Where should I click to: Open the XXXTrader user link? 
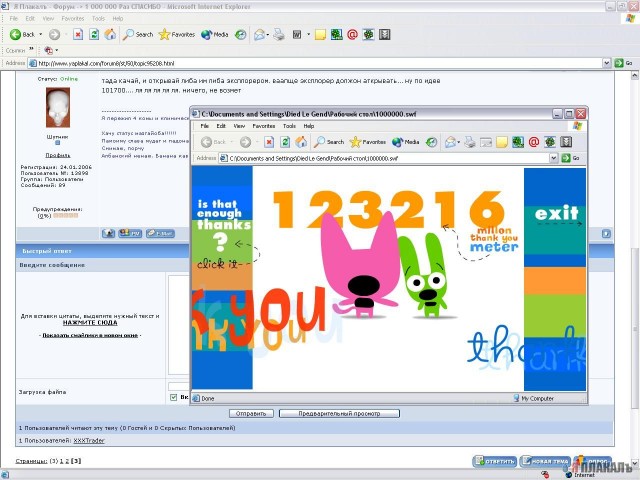89,441
